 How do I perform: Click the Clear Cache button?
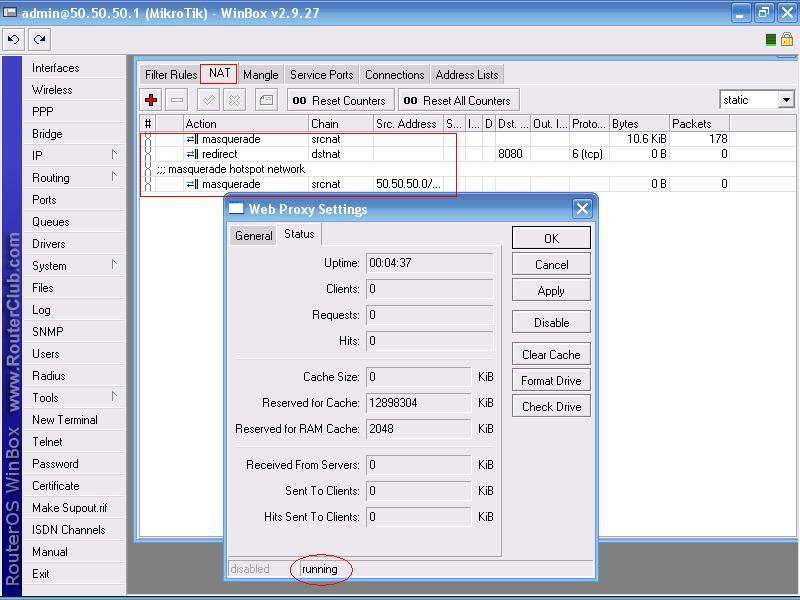coord(551,354)
